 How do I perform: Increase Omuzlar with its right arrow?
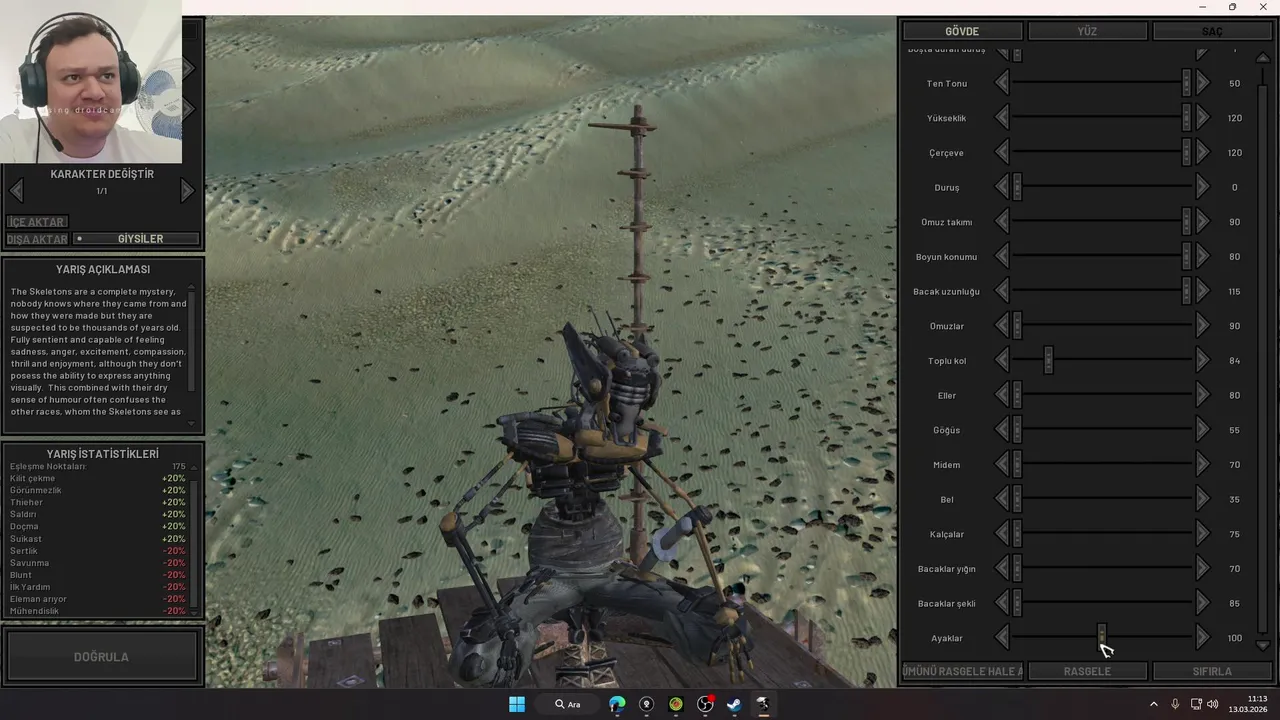(1203, 326)
